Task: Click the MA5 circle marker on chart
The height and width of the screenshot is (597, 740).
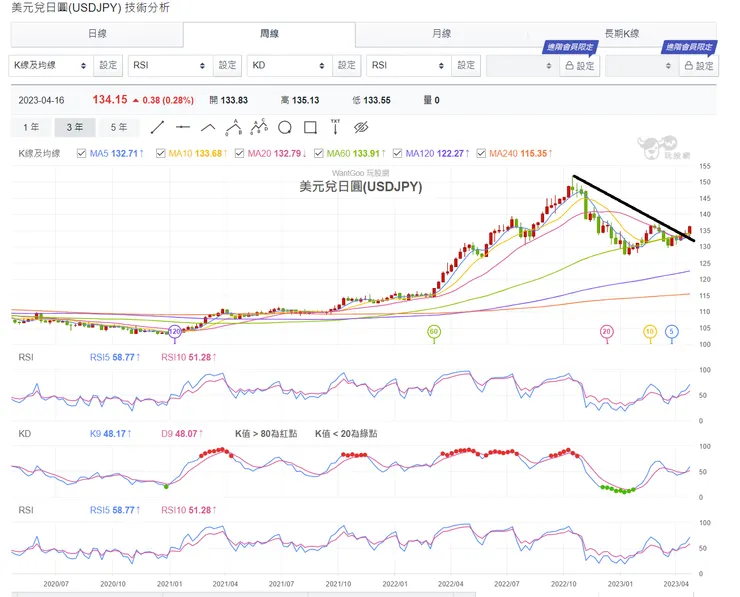Action: (x=672, y=331)
